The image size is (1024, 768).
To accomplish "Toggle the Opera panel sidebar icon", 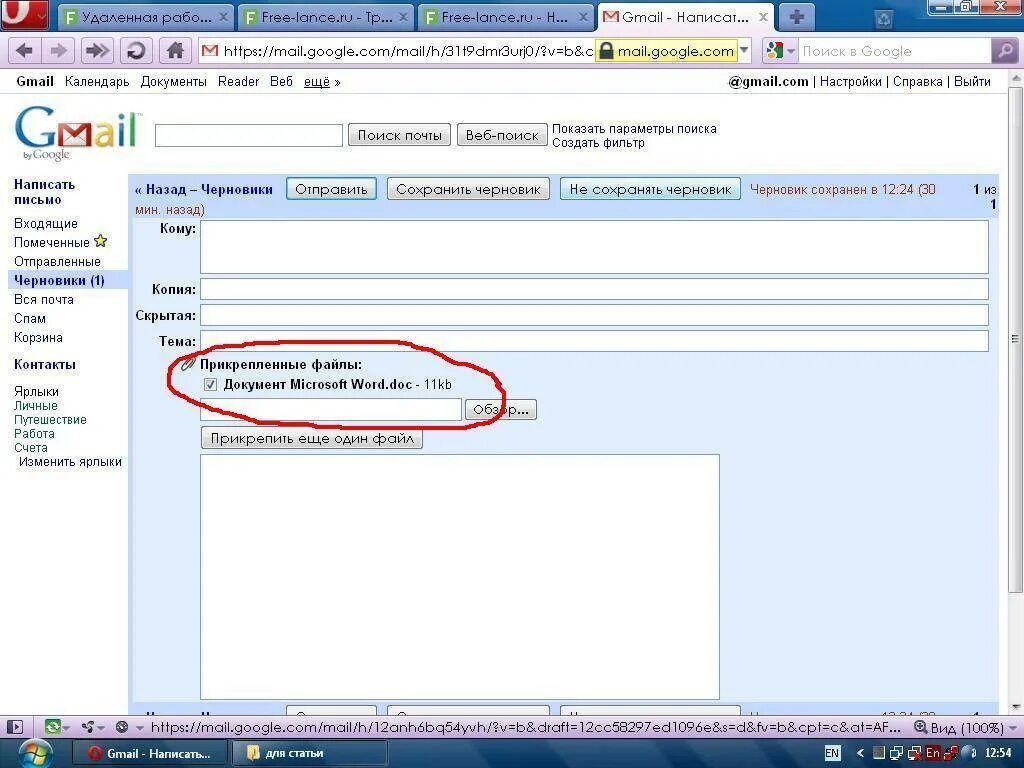I will (x=15, y=727).
